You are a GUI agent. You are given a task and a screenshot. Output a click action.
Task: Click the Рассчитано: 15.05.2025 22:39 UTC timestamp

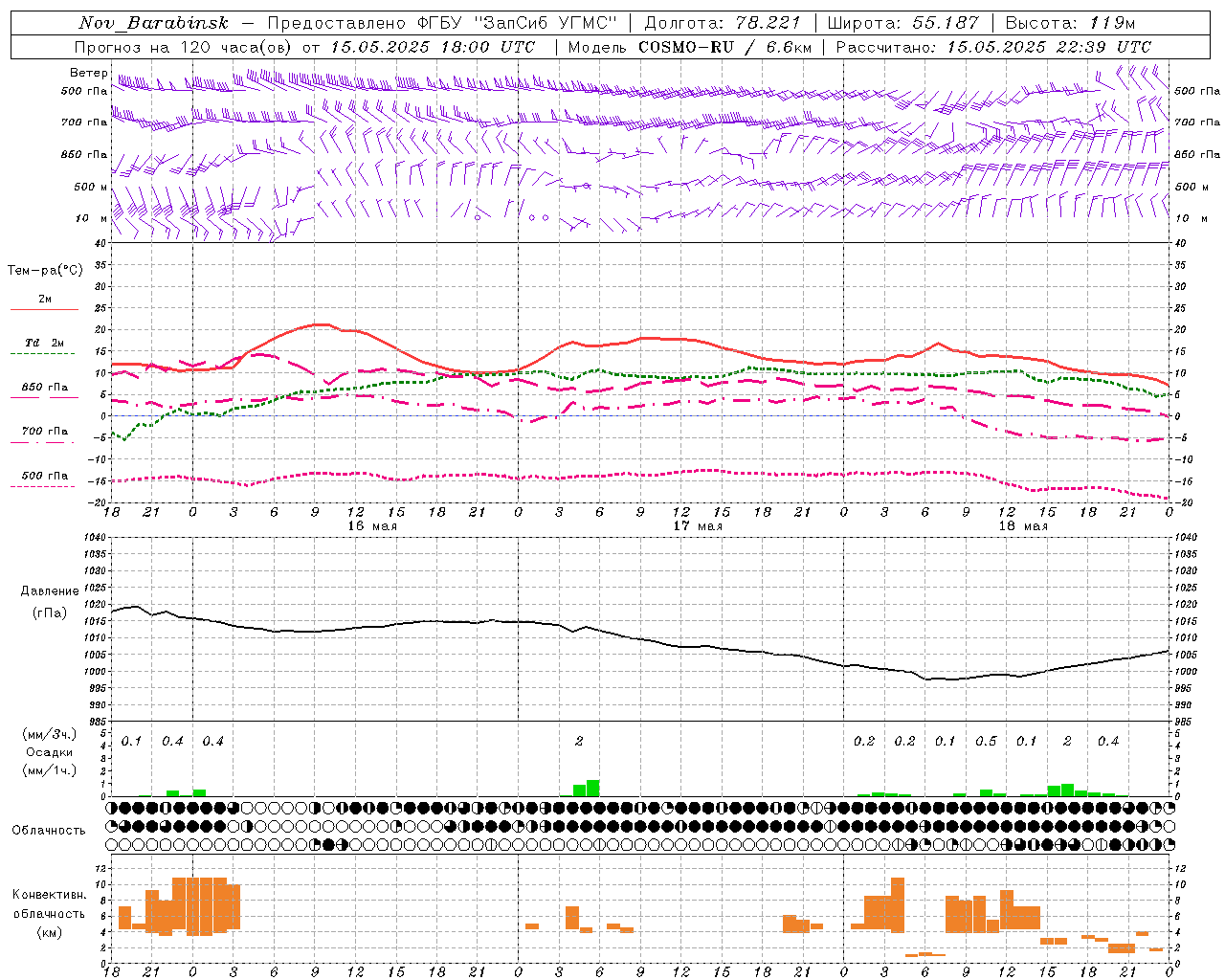993,47
